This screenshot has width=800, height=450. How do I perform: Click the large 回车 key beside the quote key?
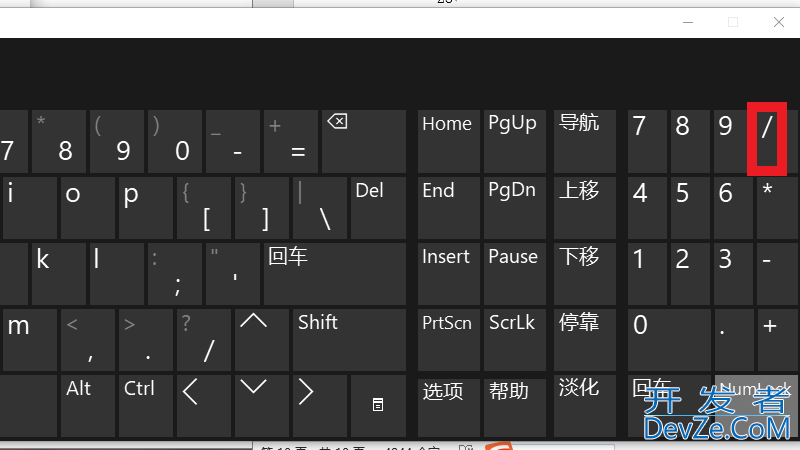pyautogui.click(x=335, y=274)
